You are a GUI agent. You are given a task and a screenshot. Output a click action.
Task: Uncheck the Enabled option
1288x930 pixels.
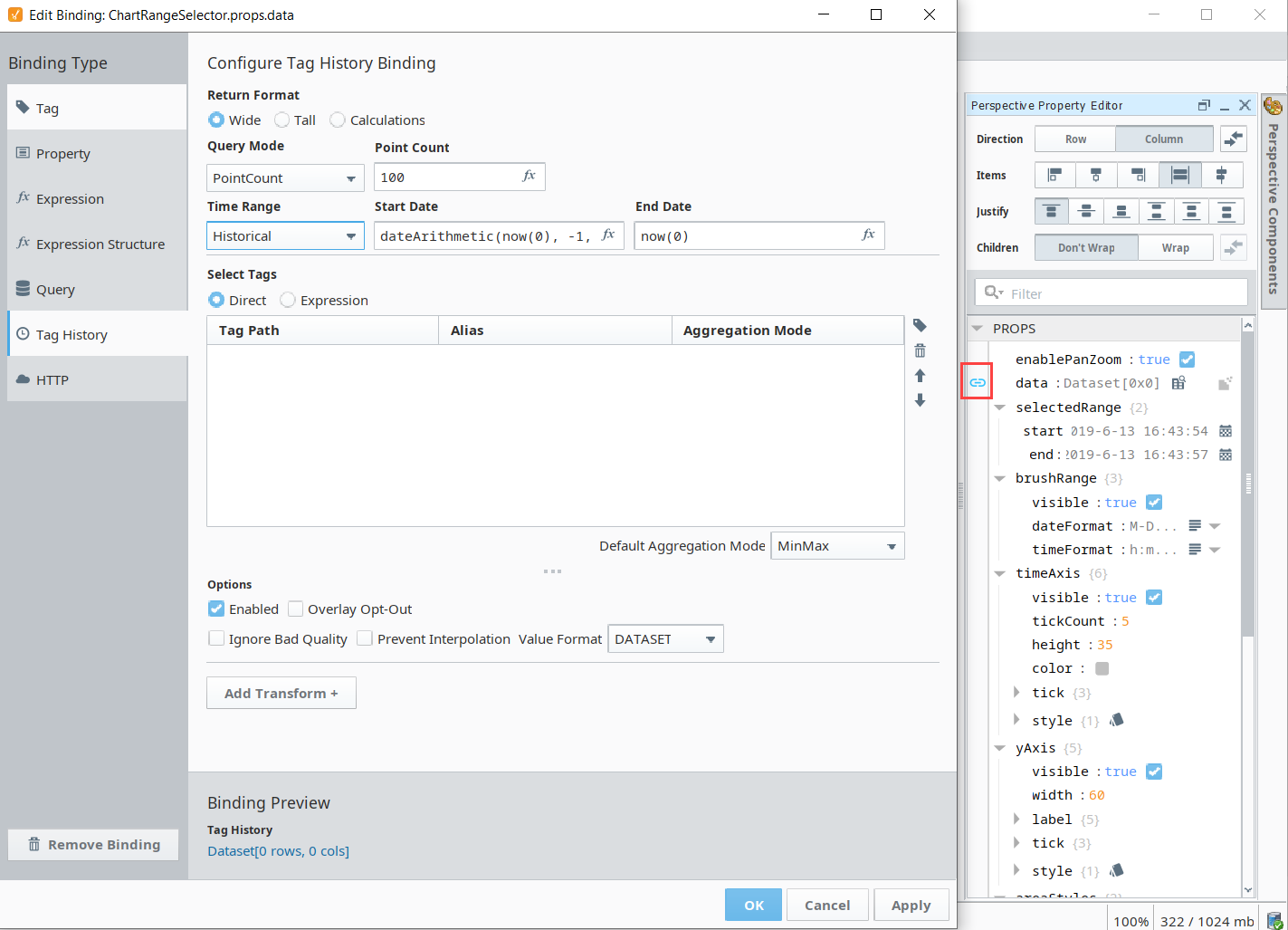tap(216, 609)
